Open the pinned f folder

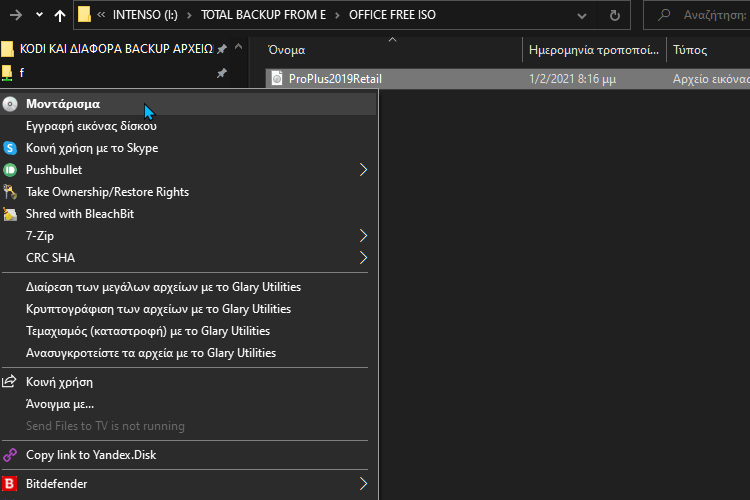tap(22, 73)
